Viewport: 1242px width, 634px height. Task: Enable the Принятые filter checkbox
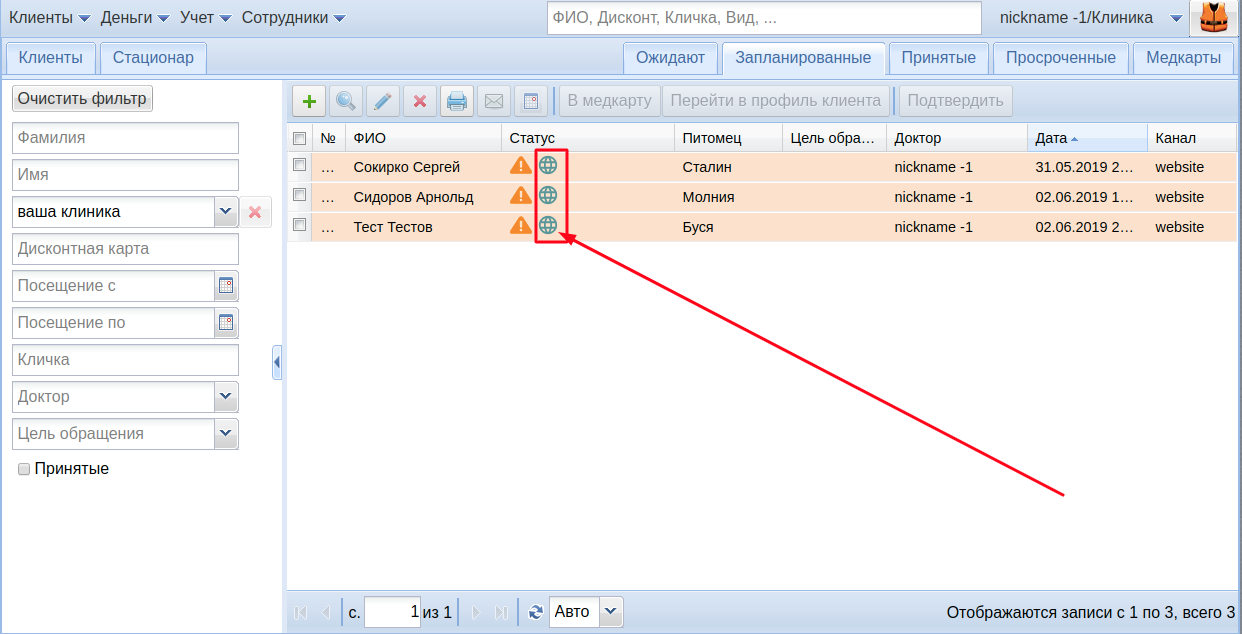coord(24,469)
